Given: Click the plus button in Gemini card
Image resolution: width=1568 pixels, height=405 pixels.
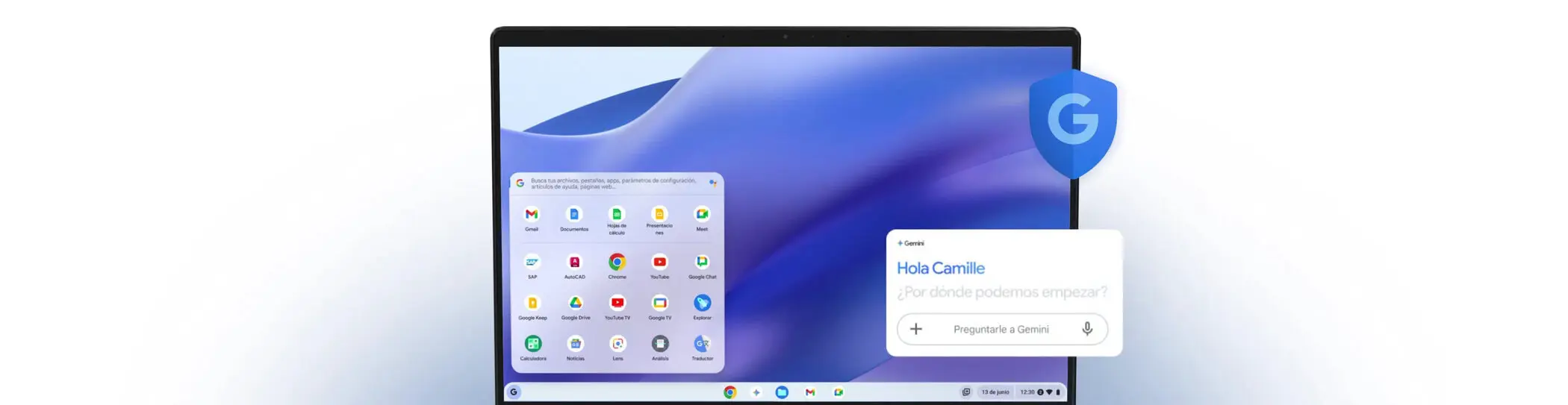Looking at the screenshot, I should tap(916, 329).
